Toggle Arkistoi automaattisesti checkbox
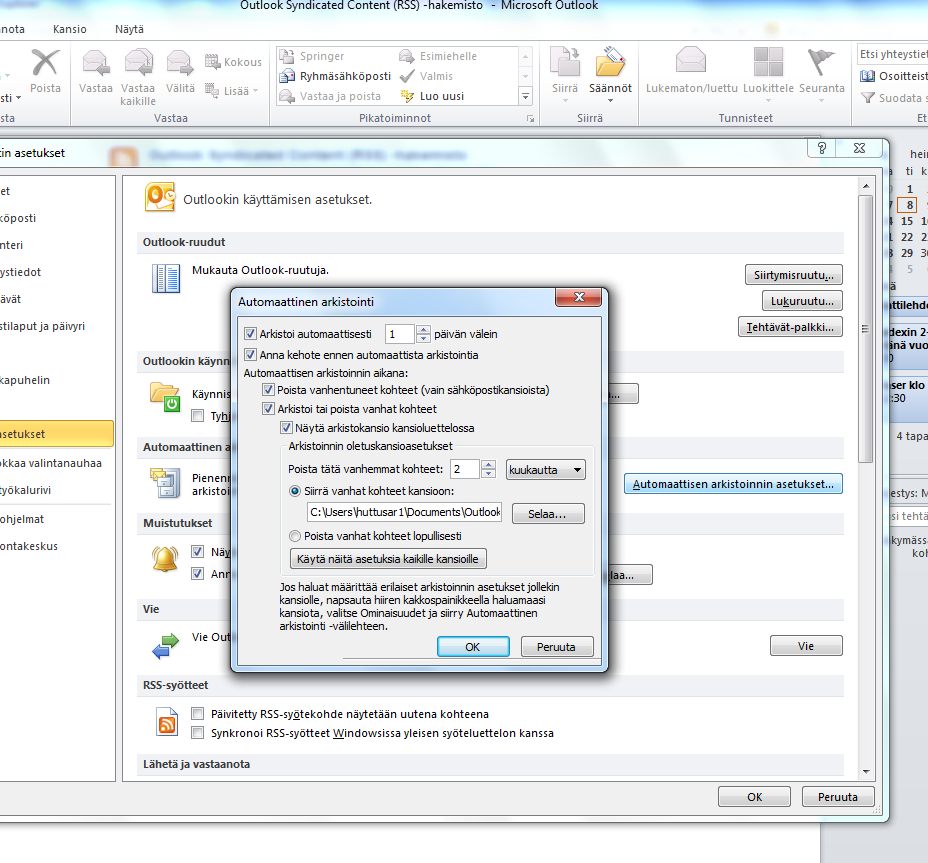The image size is (928, 863). (250, 334)
